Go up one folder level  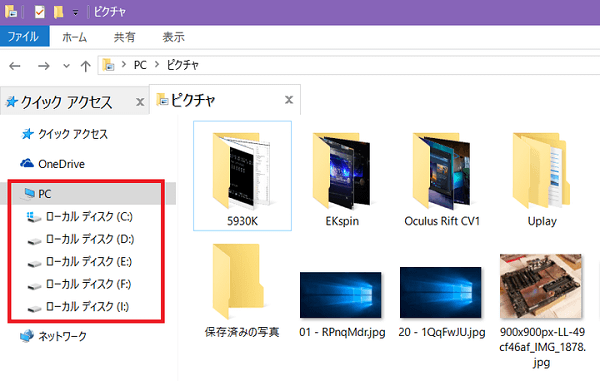pos(86,66)
